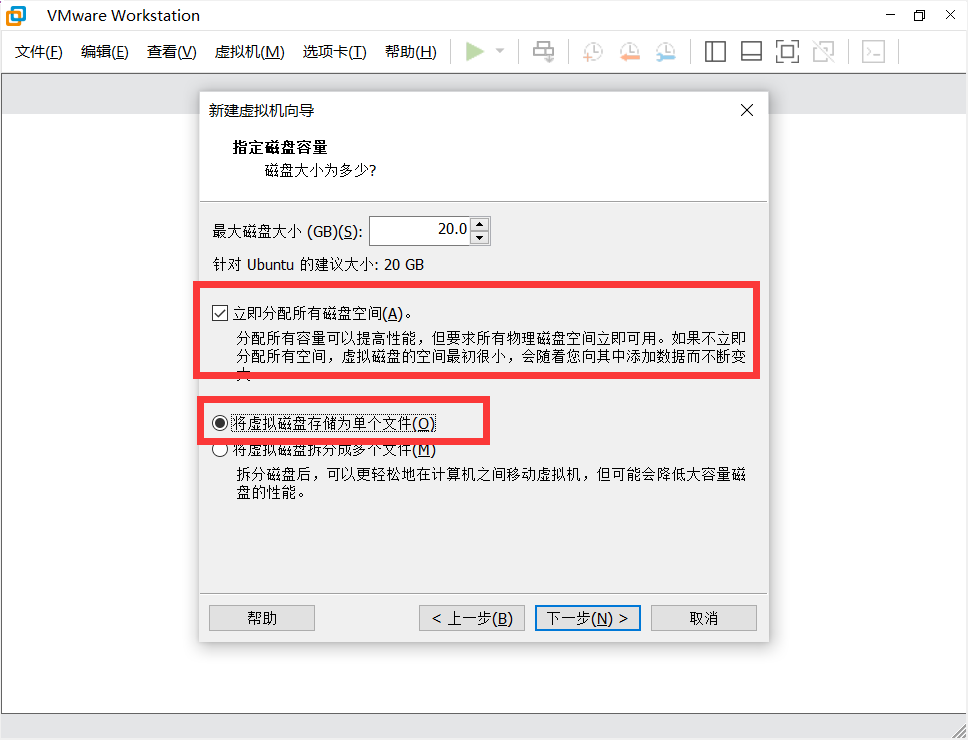Image resolution: width=968 pixels, height=740 pixels.
Task: Close the 新建虚拟机向导 dialog
Action: pyautogui.click(x=747, y=110)
